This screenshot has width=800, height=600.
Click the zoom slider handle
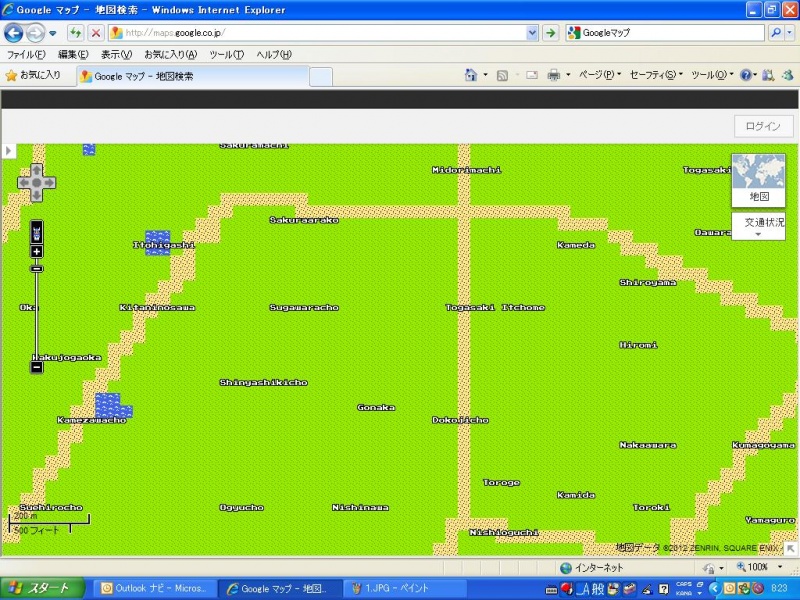(x=37, y=268)
